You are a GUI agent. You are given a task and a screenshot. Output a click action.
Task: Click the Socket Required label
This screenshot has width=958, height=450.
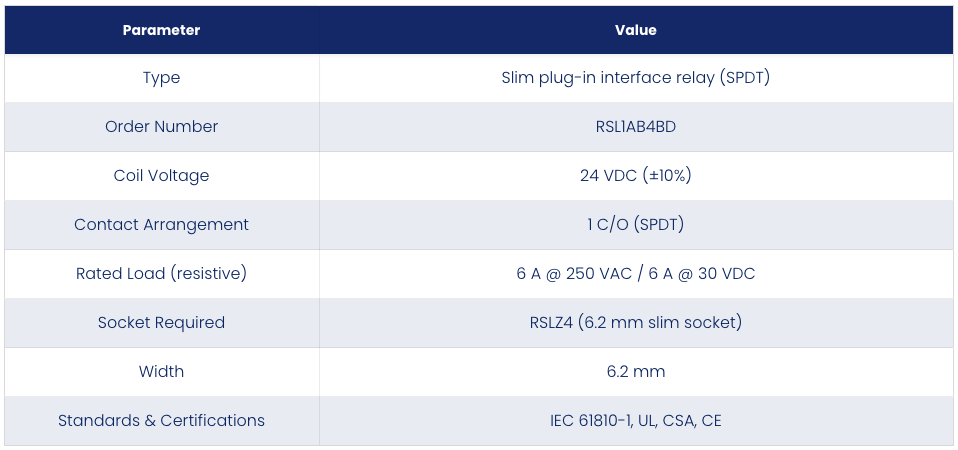pyautogui.click(x=161, y=322)
